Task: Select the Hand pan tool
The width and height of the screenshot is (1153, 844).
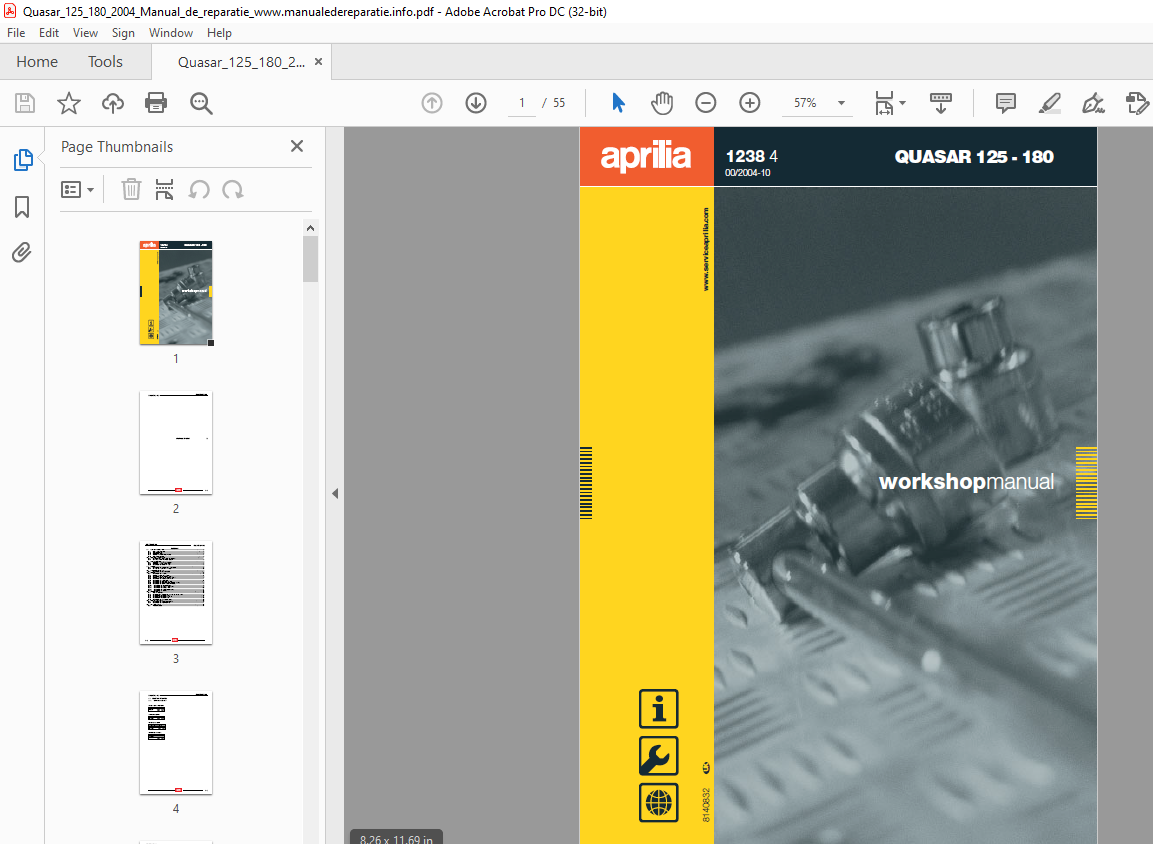Action: tap(662, 103)
